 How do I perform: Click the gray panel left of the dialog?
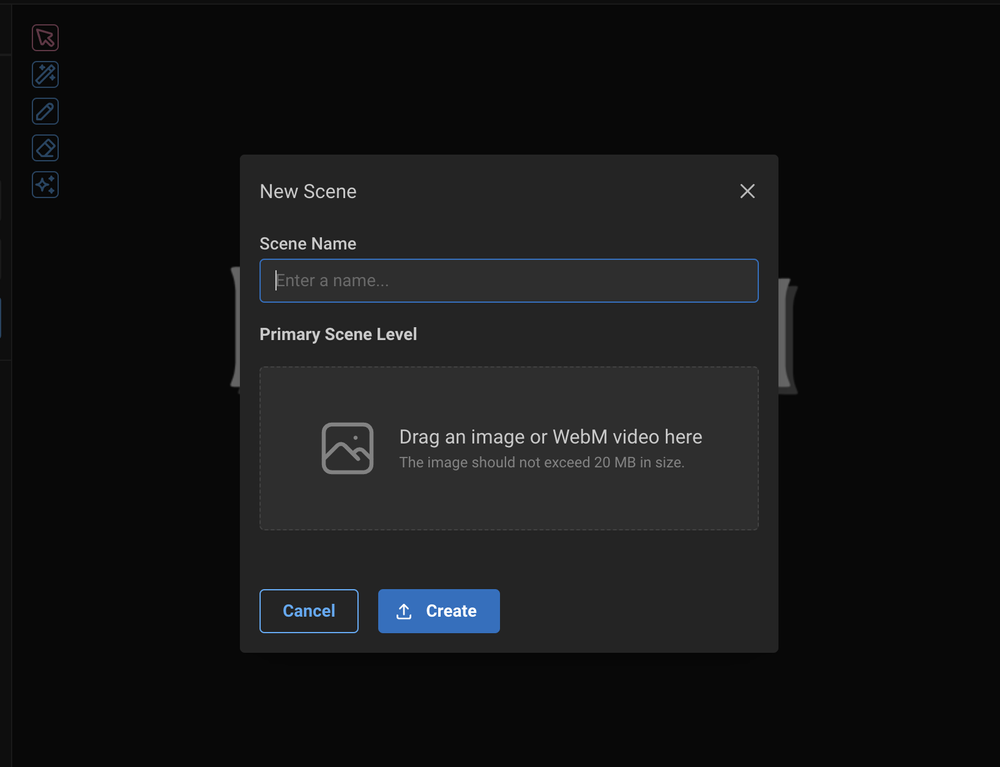235,327
